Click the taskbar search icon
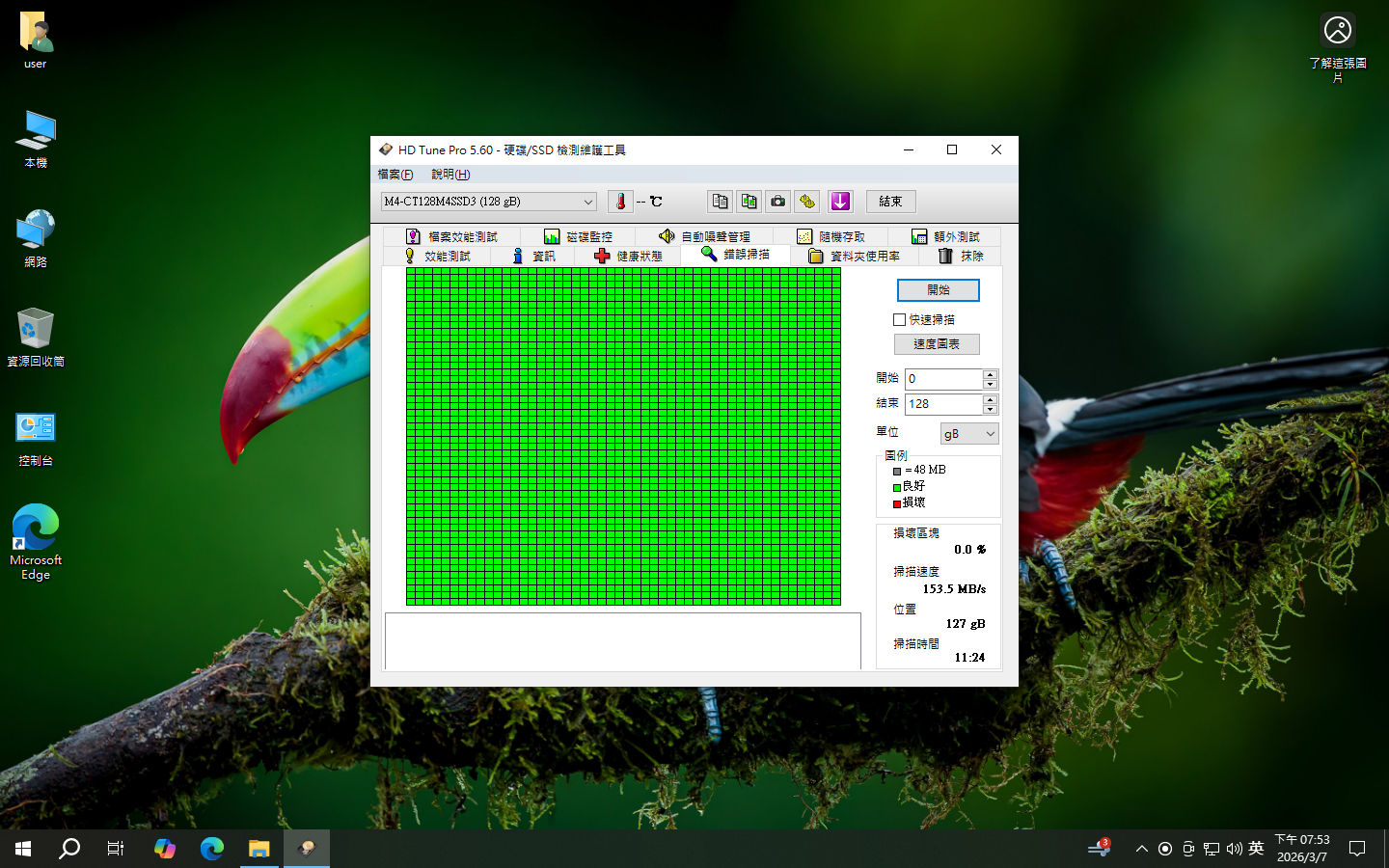Screen dimensions: 1389x868 69,849
